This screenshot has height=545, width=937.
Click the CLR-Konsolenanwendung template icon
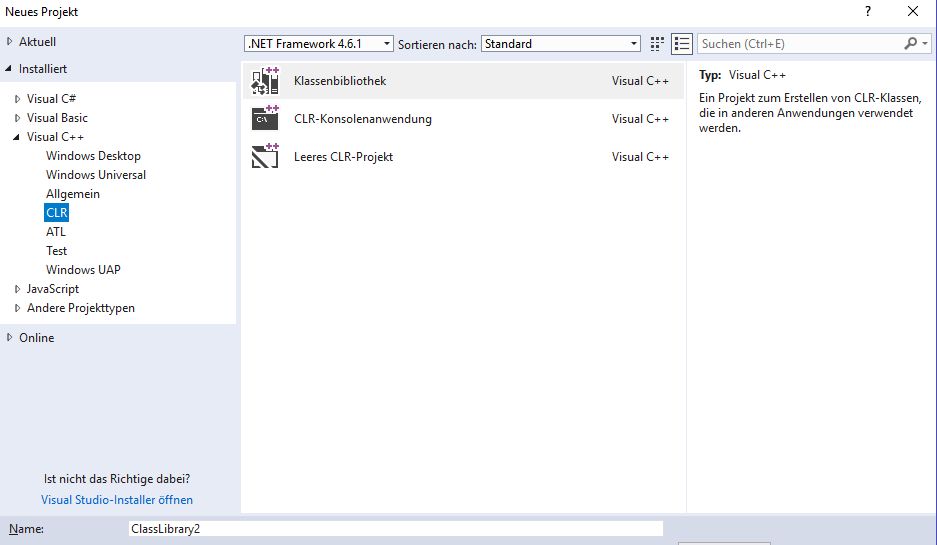265,118
